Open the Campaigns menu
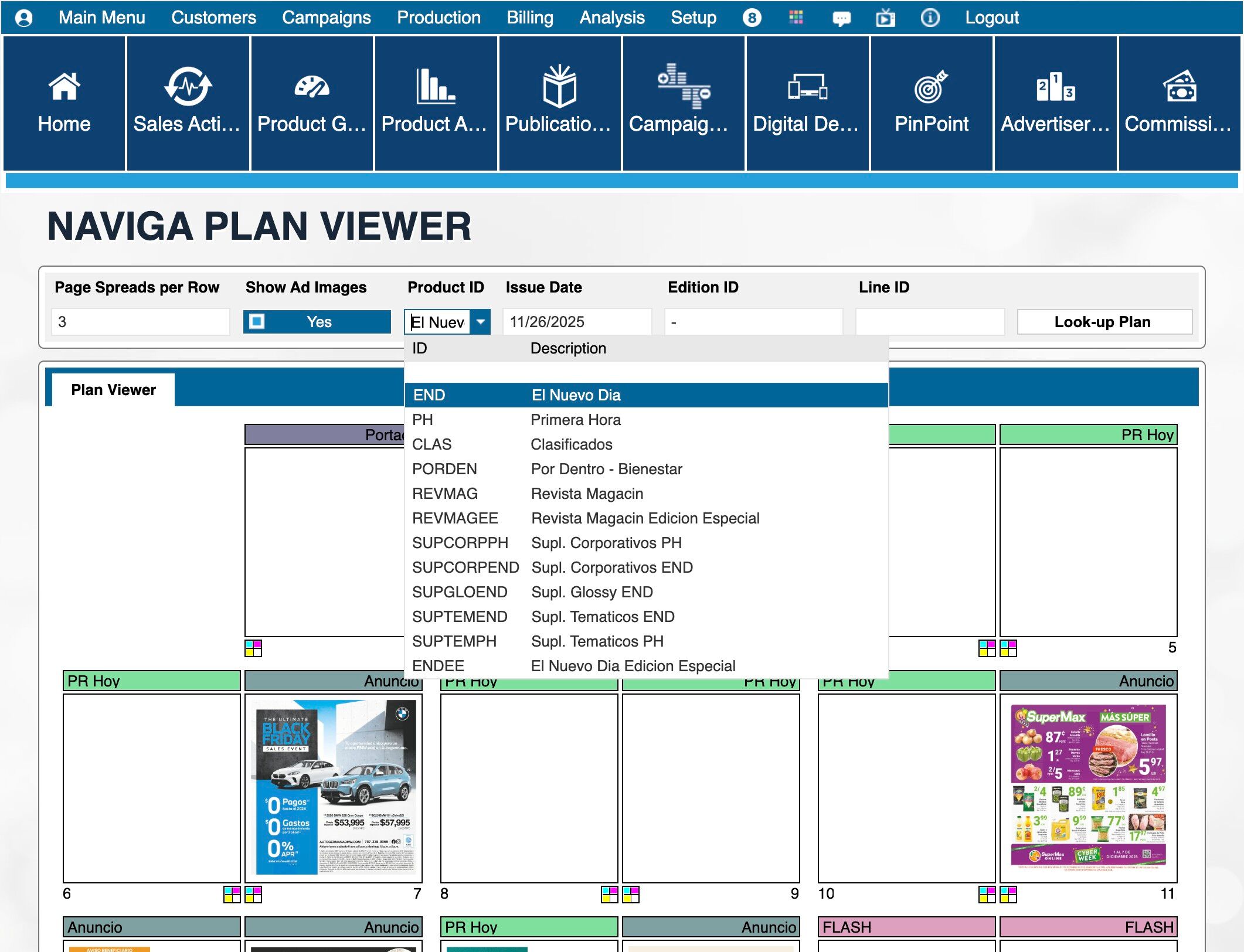 click(326, 18)
